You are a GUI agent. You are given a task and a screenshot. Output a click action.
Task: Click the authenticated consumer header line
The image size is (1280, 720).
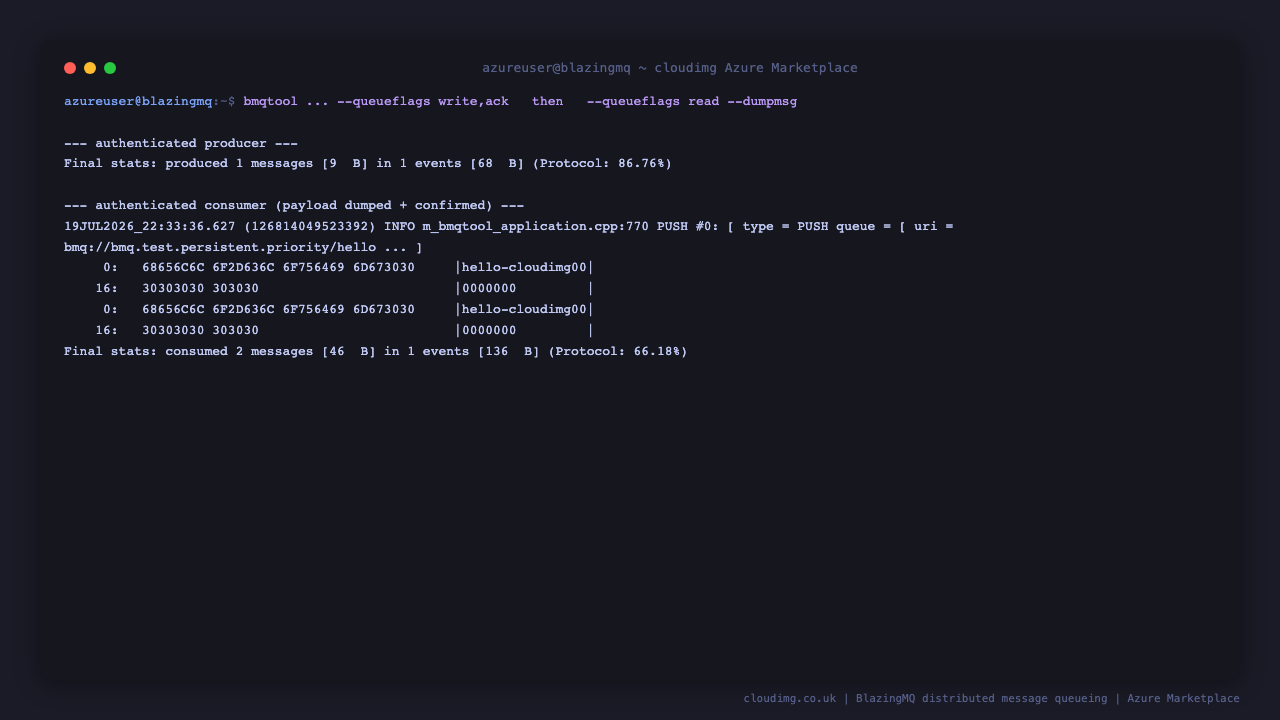[294, 206]
